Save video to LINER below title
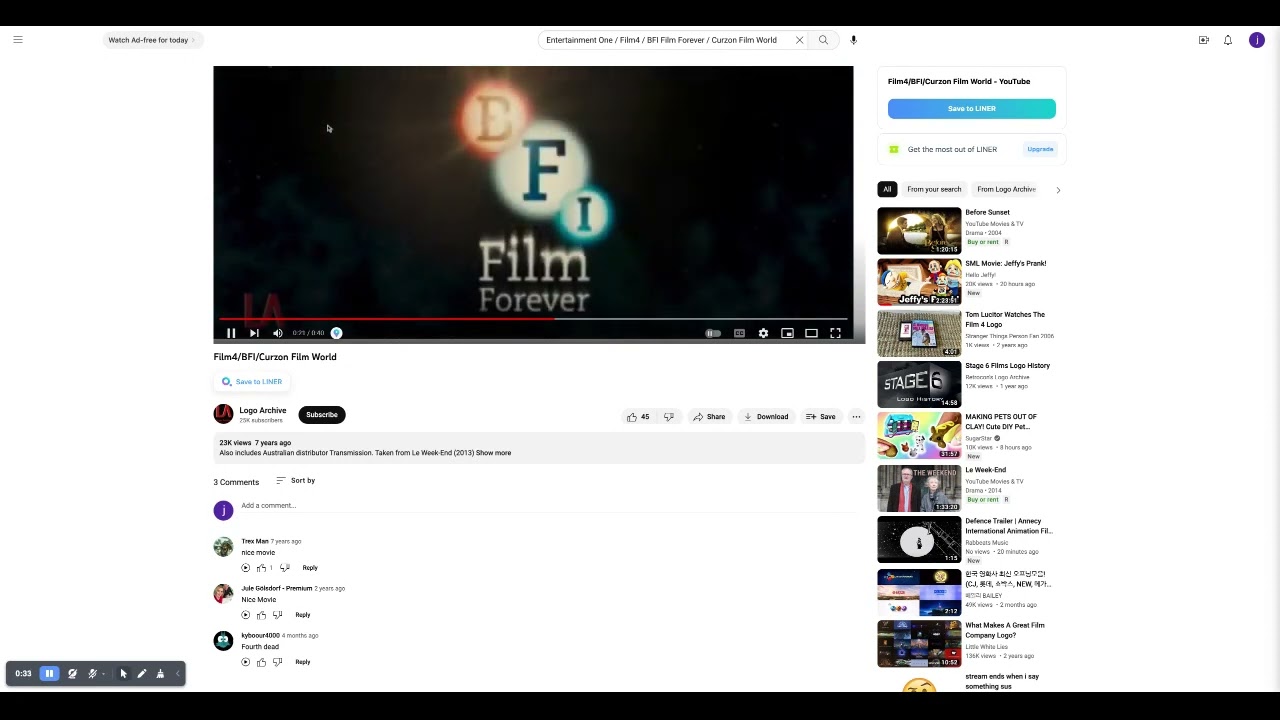 click(x=252, y=382)
